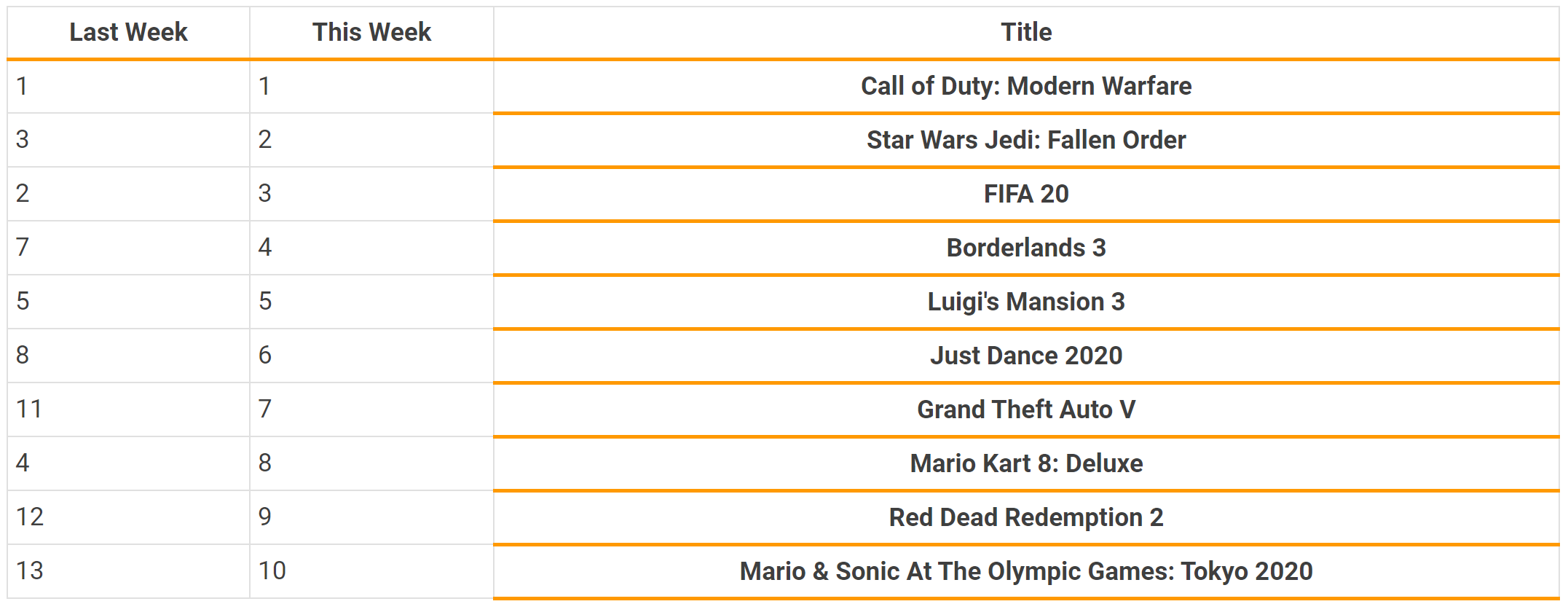Click the This Week column header

[371, 32]
